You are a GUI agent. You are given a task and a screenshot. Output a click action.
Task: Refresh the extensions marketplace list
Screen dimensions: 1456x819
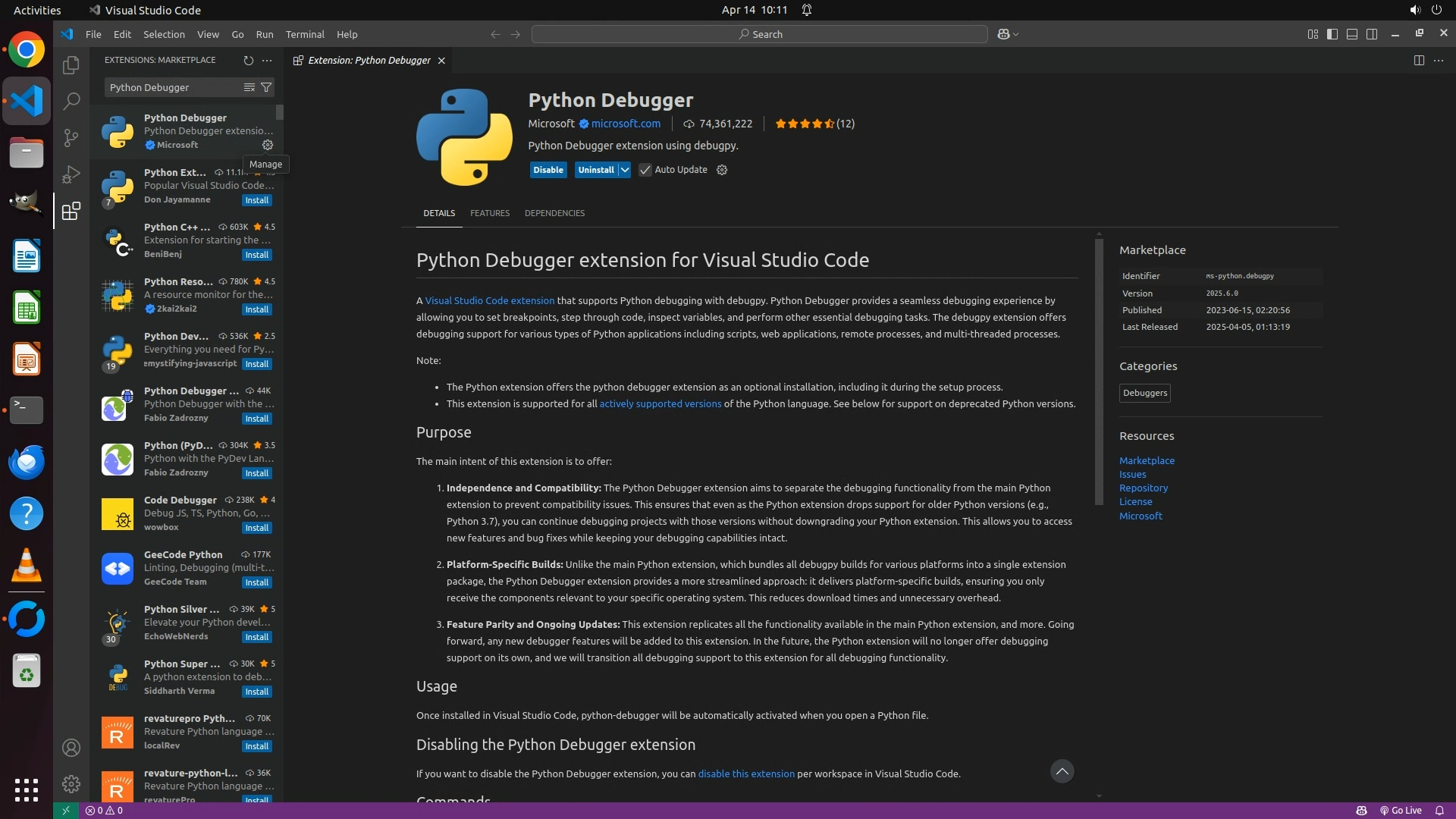(x=248, y=60)
